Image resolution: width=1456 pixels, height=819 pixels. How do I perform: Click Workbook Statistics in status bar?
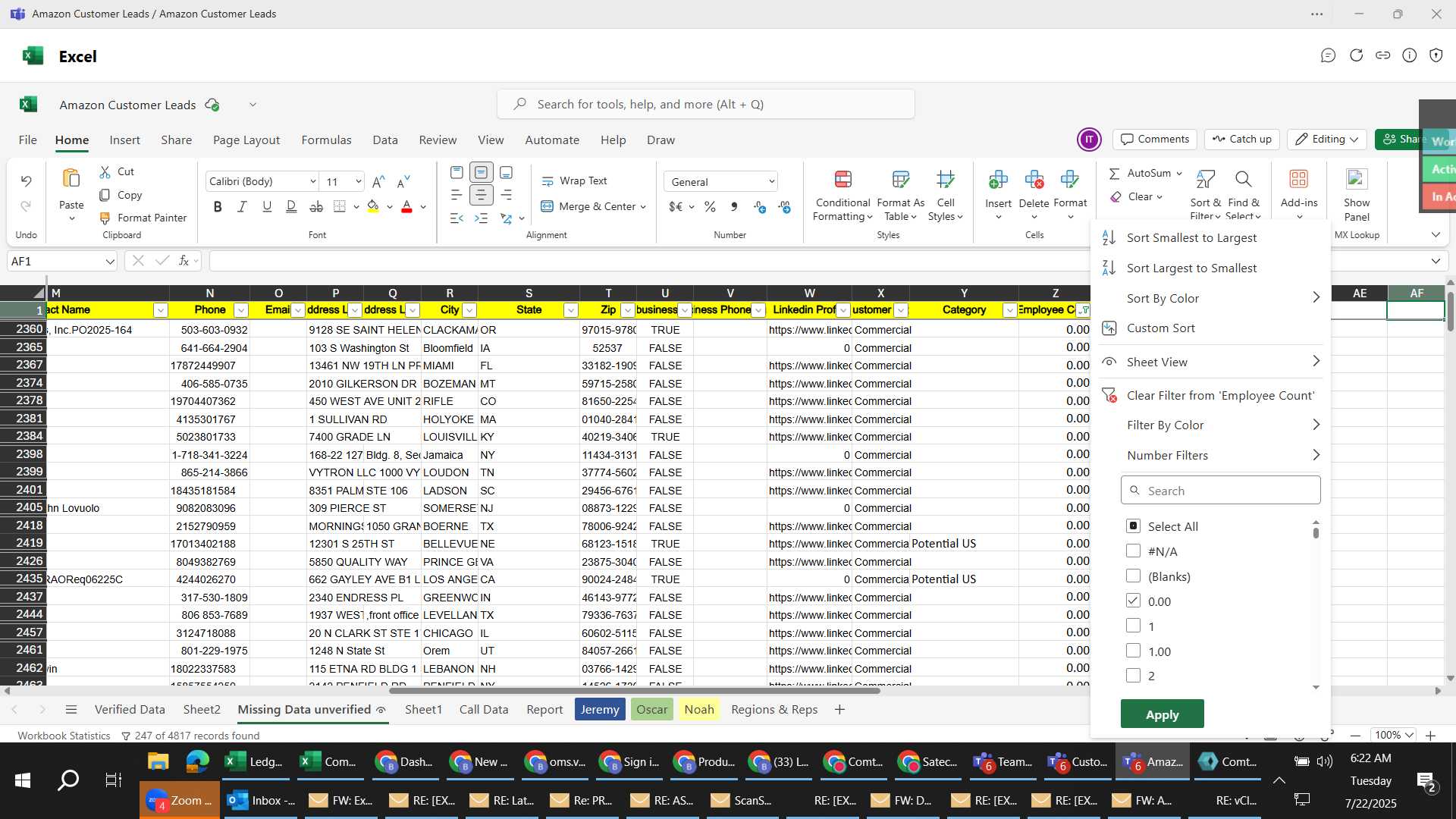point(64,736)
